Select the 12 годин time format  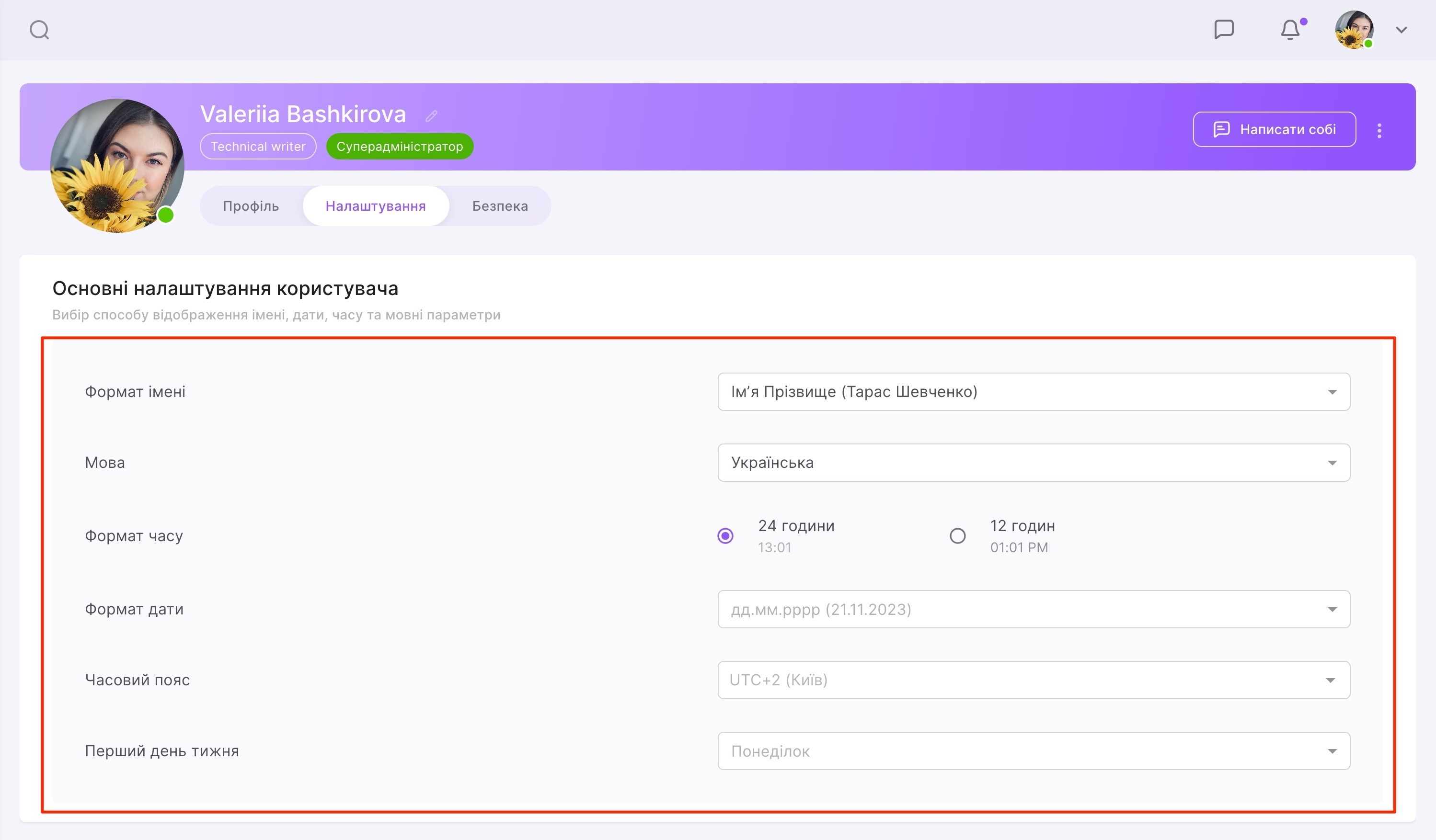[958, 536]
